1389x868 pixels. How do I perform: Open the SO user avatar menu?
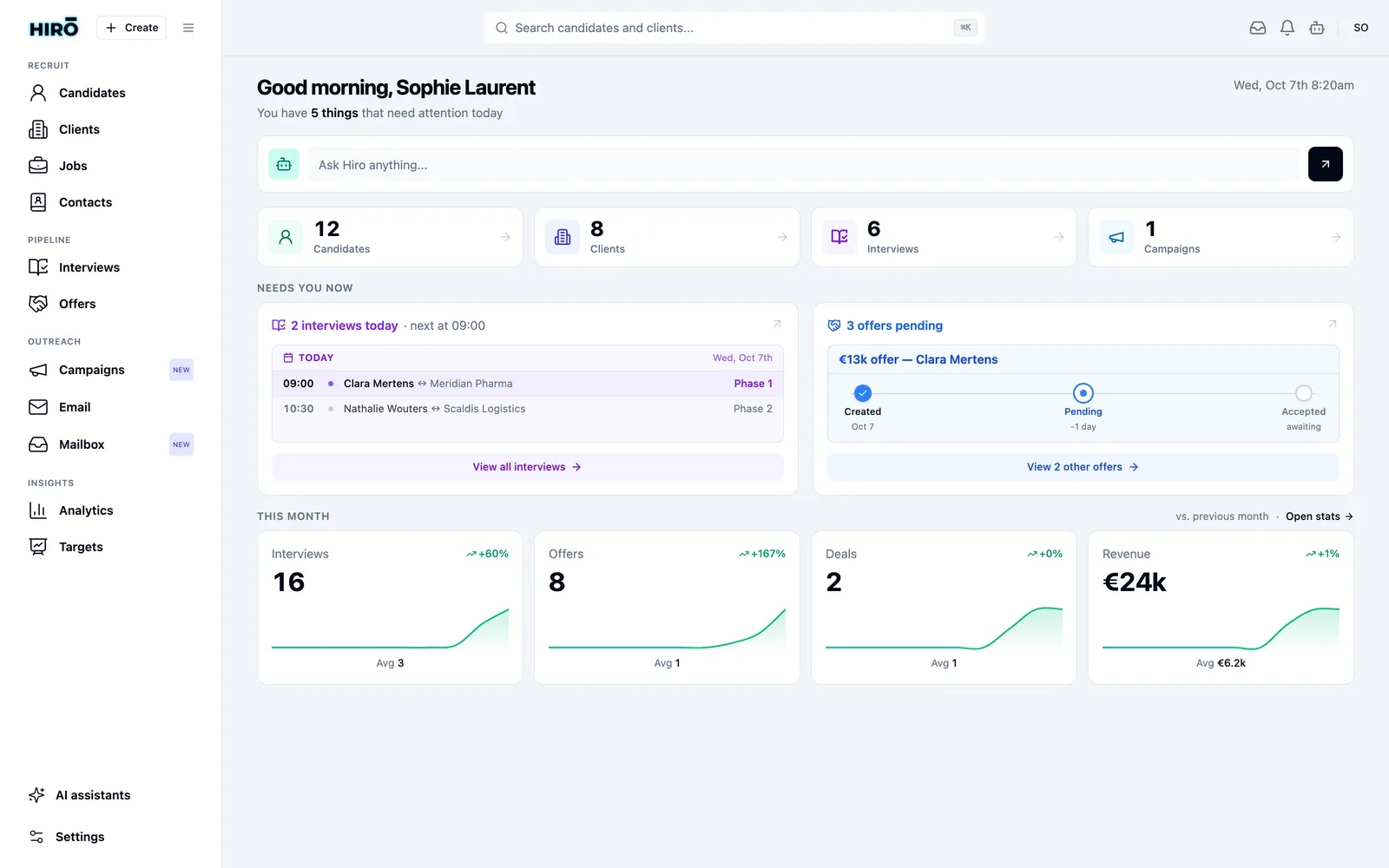[1361, 28]
